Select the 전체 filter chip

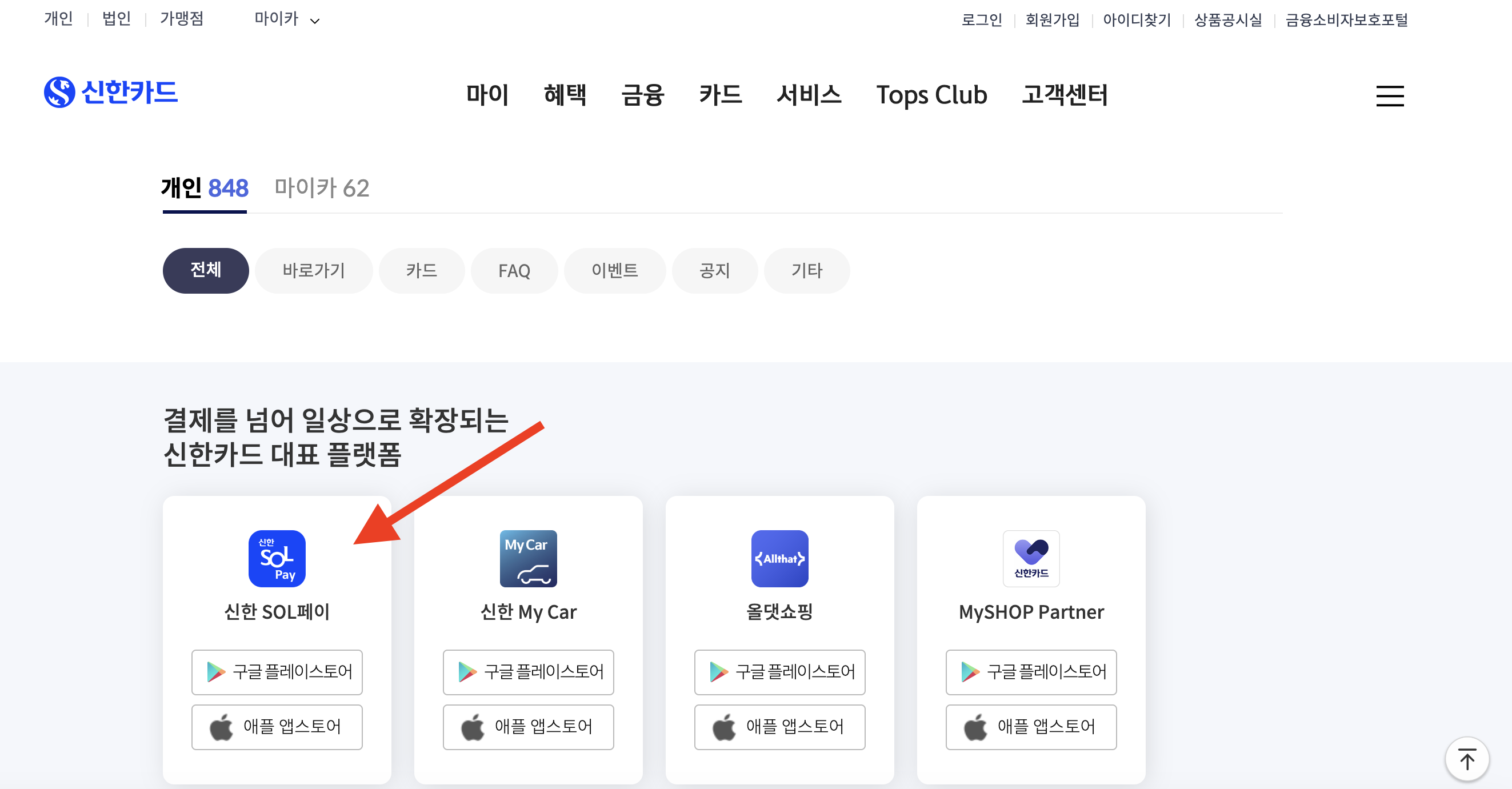click(x=206, y=271)
